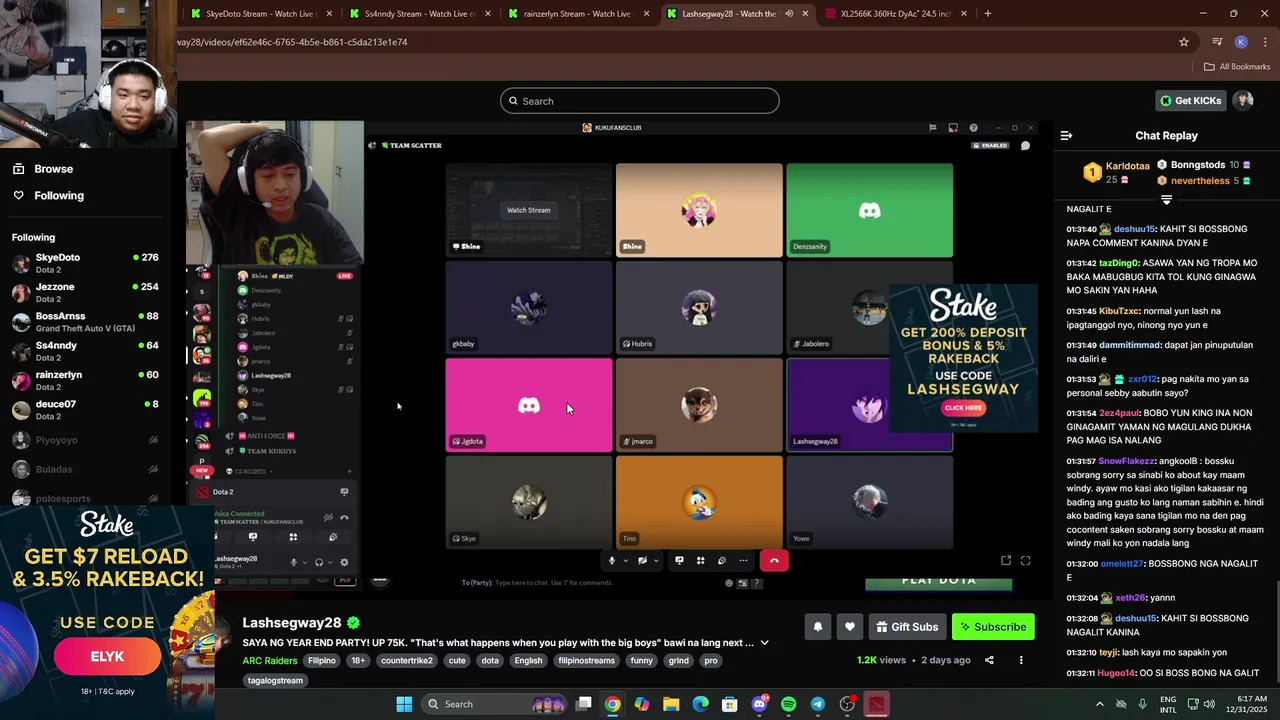Viewport: 1280px width, 720px height.
Task: Open camera options dropdown in call bar
Action: click(x=656, y=561)
